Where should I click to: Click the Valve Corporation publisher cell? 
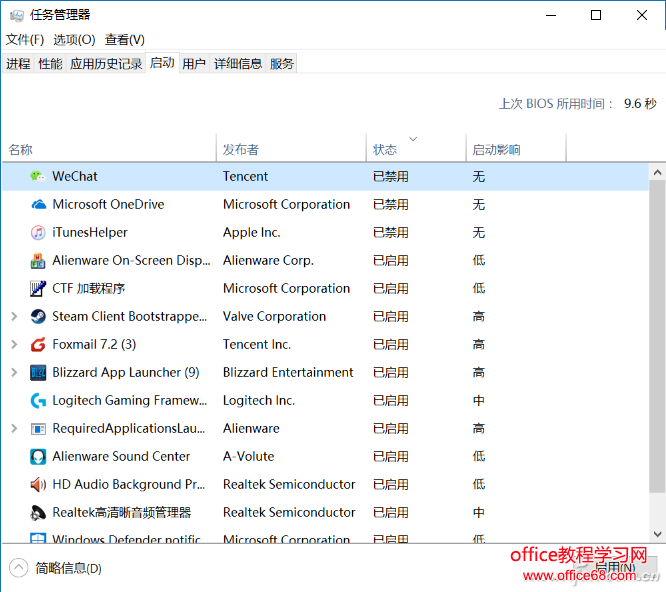[274, 316]
